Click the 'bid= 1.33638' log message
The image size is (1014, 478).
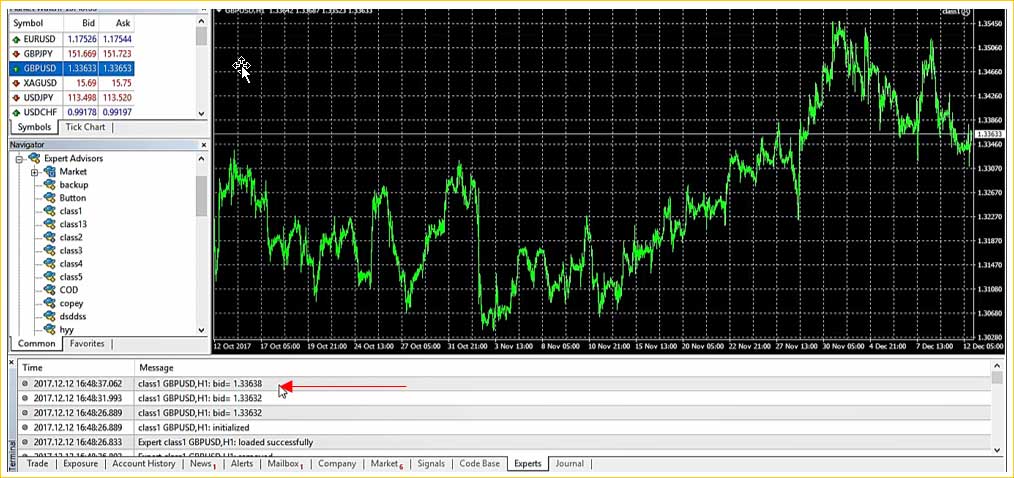pos(200,384)
